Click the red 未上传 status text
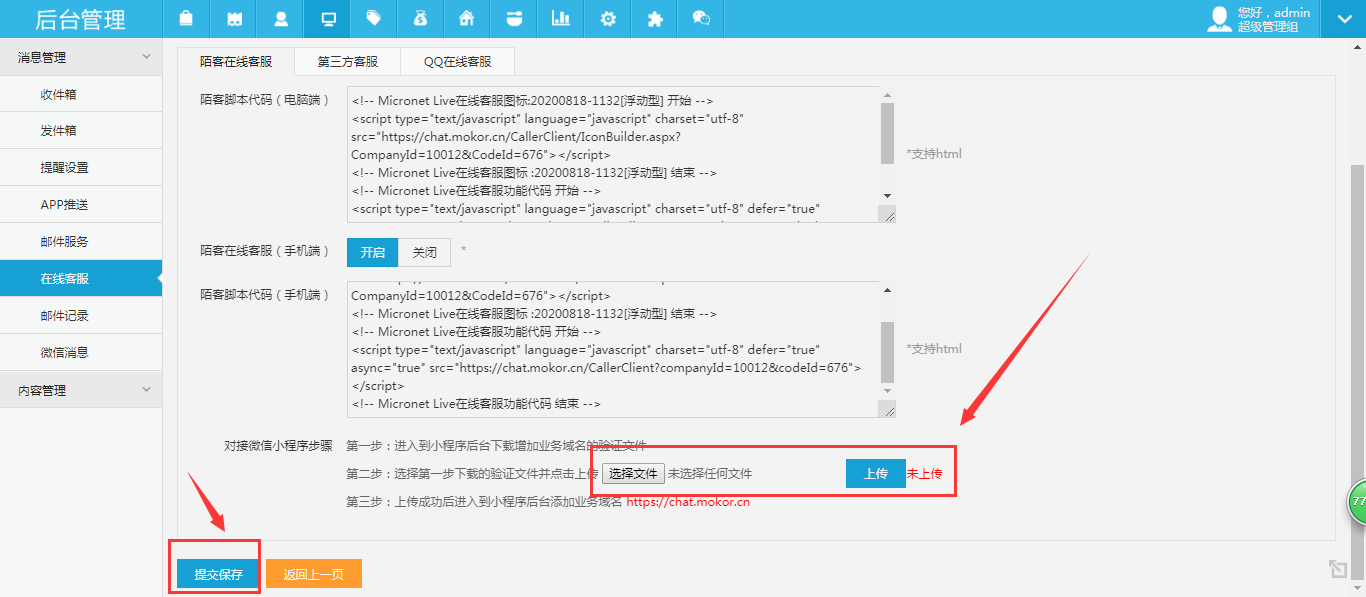 tap(924, 473)
